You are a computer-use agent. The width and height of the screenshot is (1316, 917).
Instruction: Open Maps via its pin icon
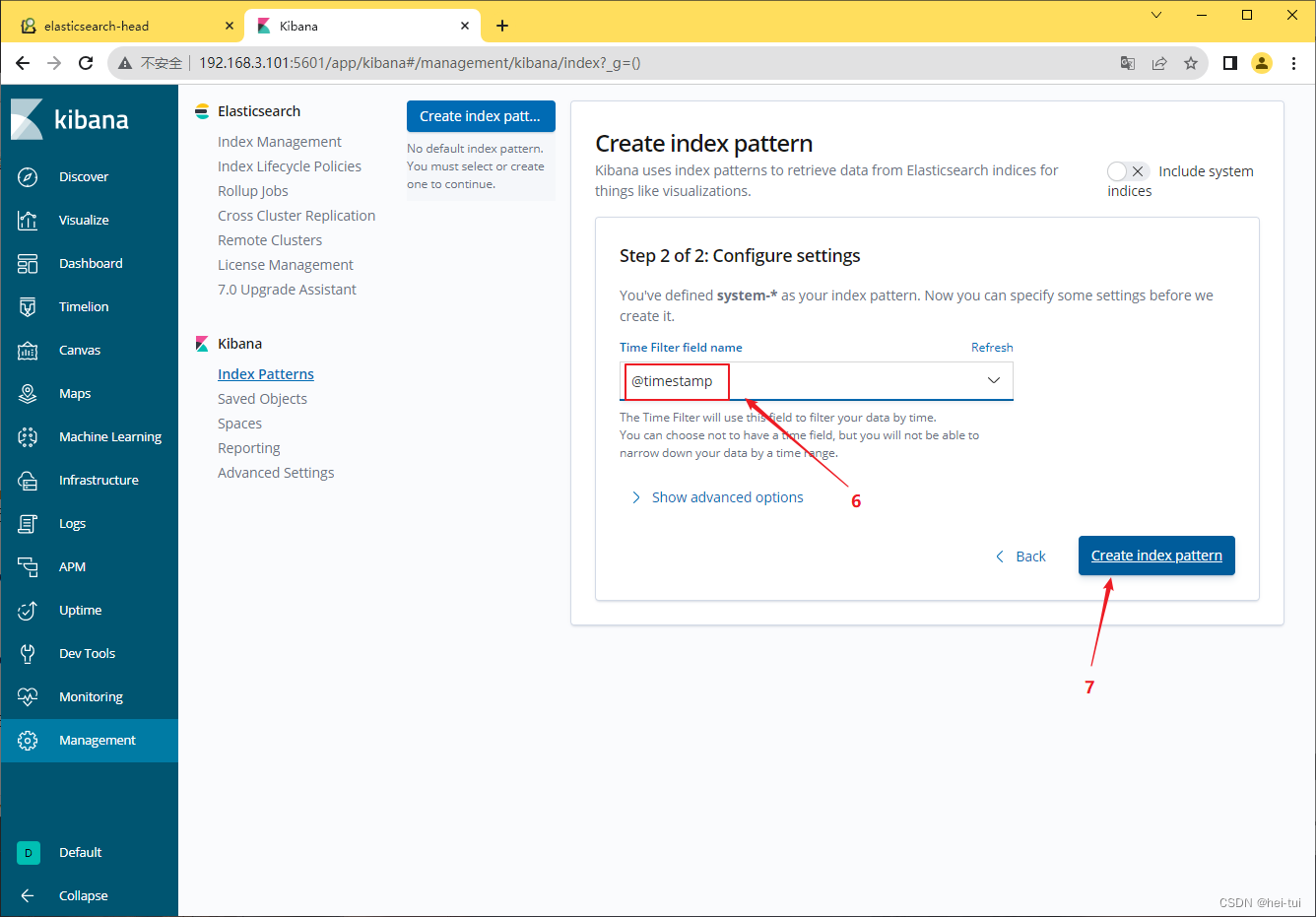click(28, 394)
